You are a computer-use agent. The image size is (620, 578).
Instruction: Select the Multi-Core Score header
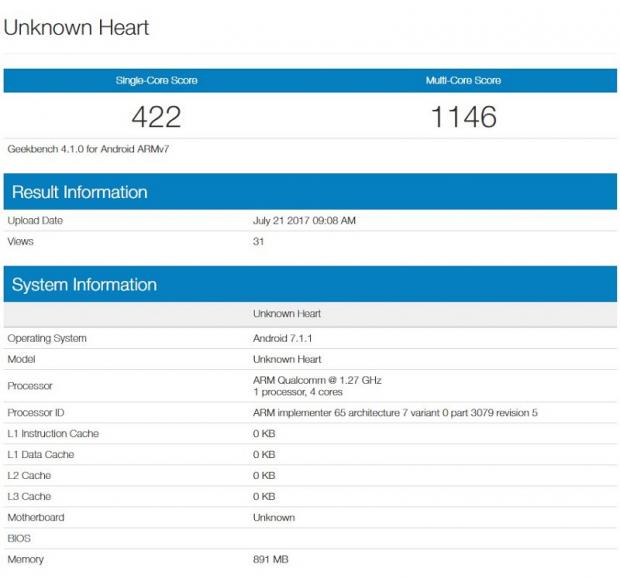pyautogui.click(x=463, y=80)
